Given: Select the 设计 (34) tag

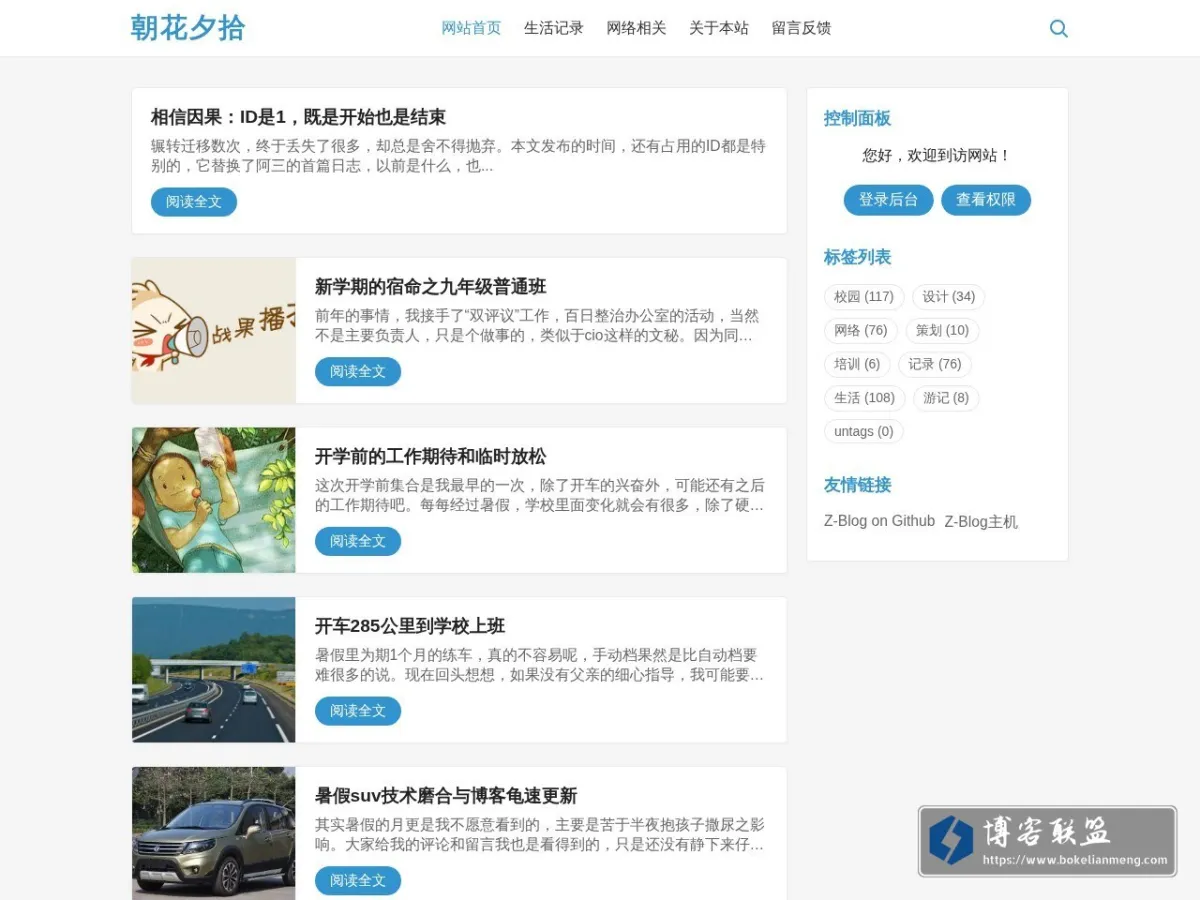Looking at the screenshot, I should [949, 297].
